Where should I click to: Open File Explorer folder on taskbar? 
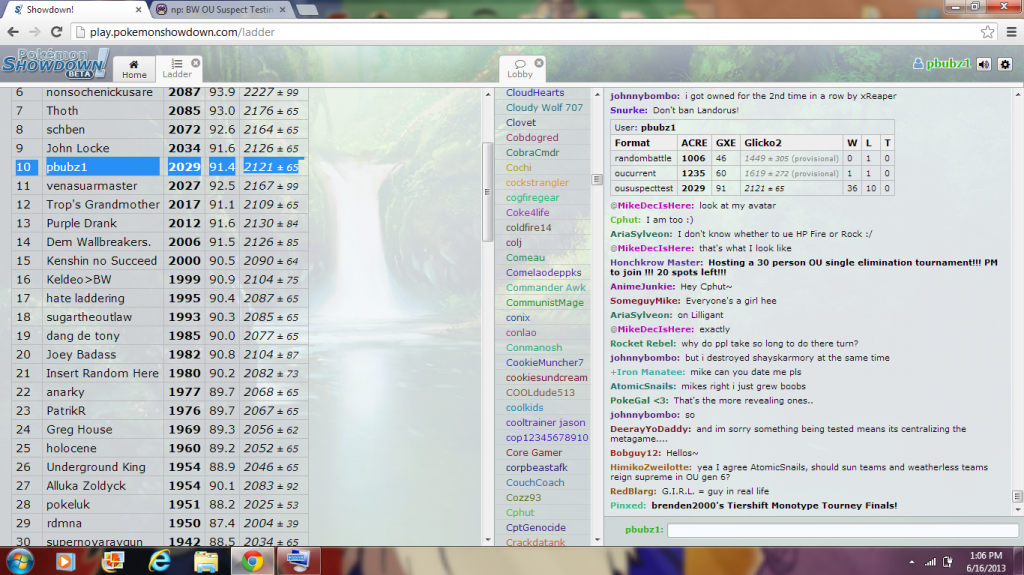206,561
